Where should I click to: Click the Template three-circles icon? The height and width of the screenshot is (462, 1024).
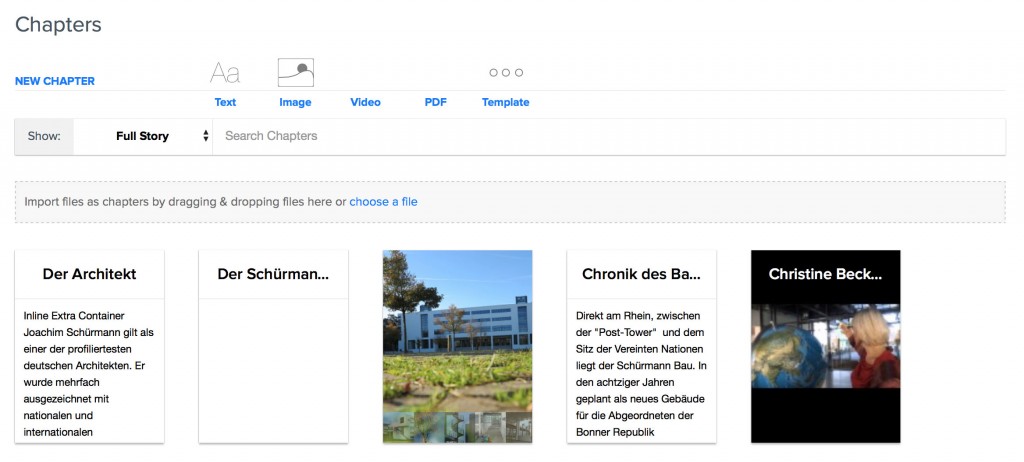coord(506,73)
